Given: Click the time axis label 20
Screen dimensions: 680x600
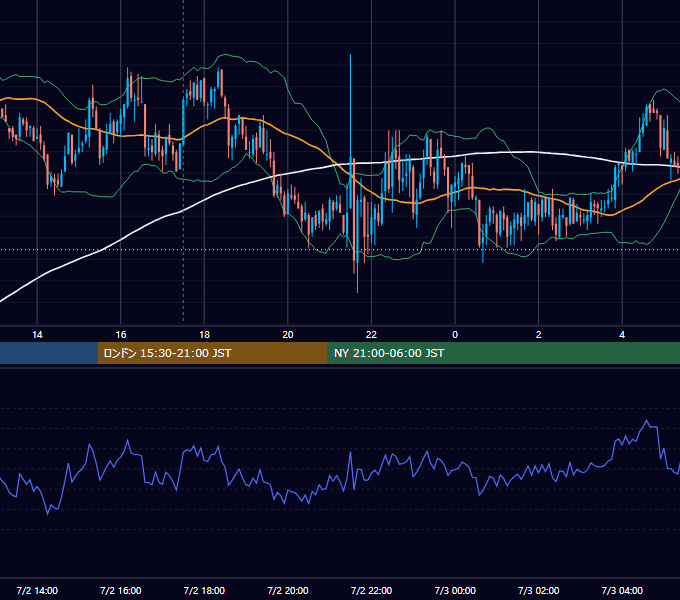Looking at the screenshot, I should click(288, 335).
